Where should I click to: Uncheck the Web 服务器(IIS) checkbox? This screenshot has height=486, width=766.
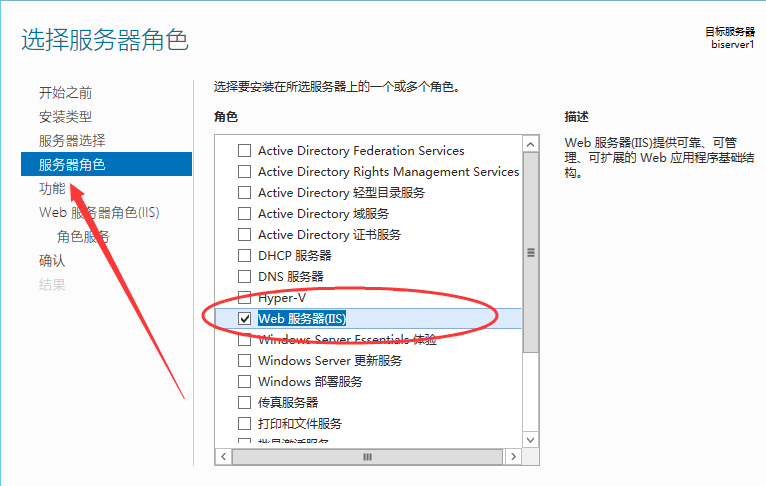[244, 318]
